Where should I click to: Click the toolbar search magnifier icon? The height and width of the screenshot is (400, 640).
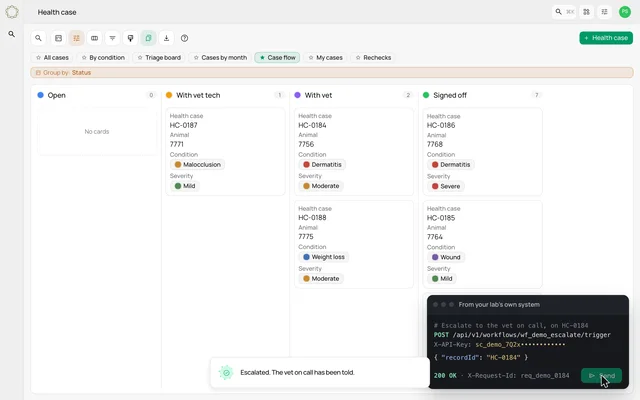(38, 38)
